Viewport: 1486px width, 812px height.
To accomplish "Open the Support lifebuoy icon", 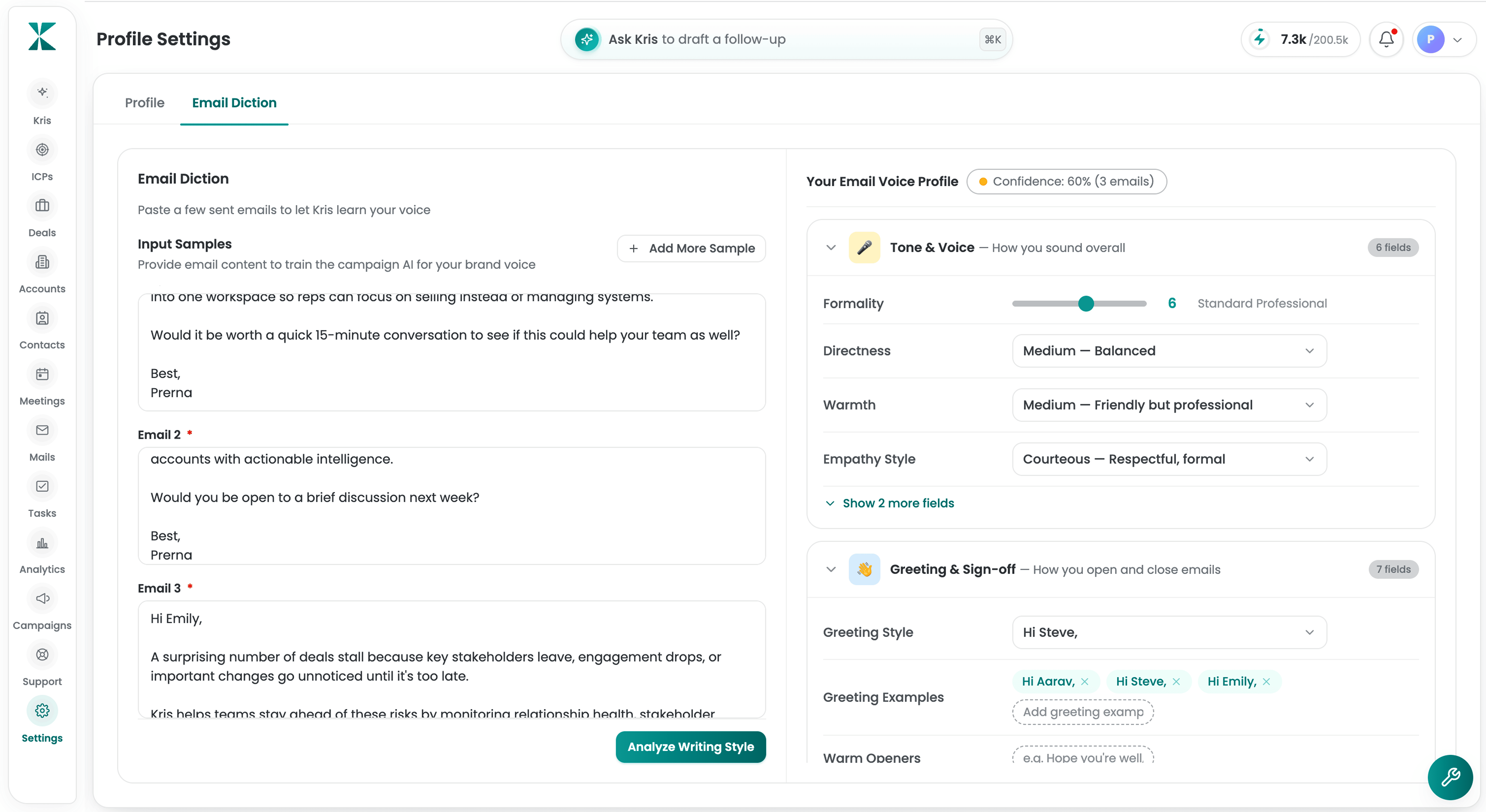I will pyautogui.click(x=42, y=655).
